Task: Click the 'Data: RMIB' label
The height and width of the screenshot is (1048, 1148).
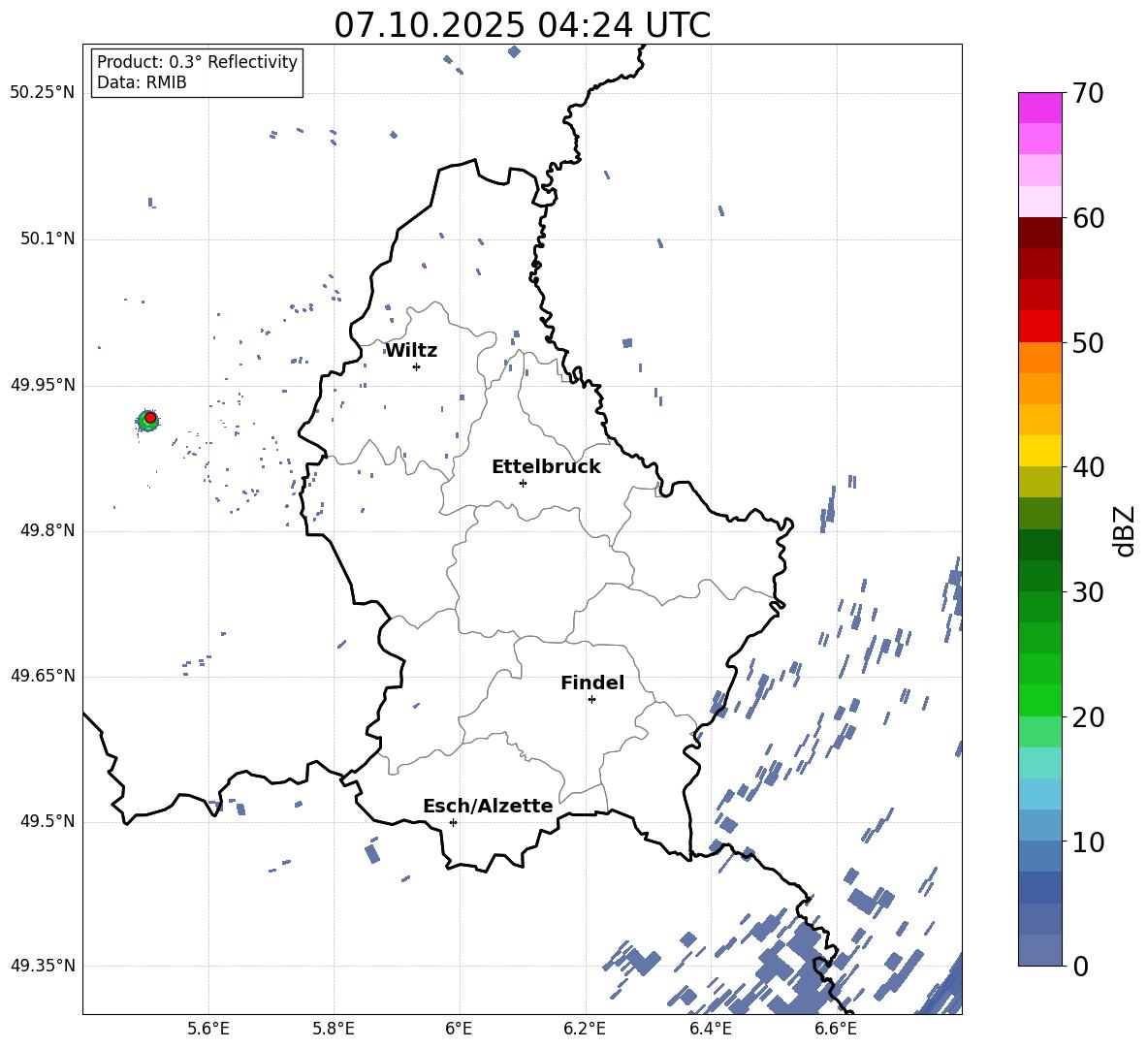Action: pyautogui.click(x=142, y=82)
